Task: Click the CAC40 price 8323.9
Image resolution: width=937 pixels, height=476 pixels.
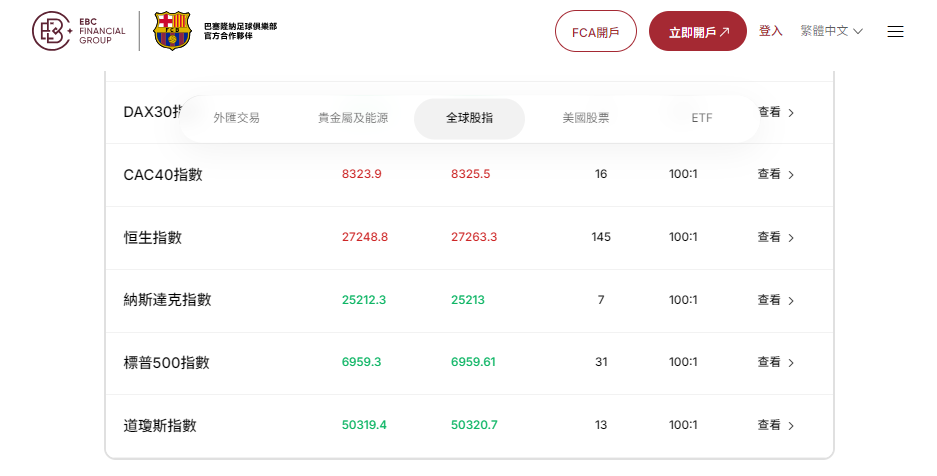Action: pos(362,174)
